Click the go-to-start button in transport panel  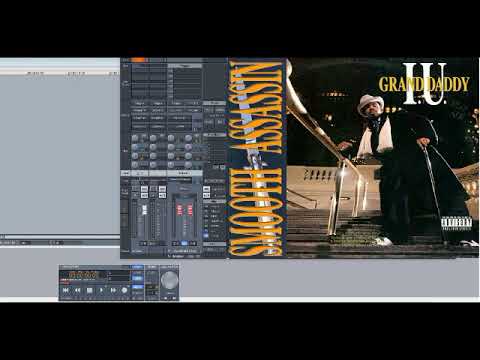click(x=66, y=290)
